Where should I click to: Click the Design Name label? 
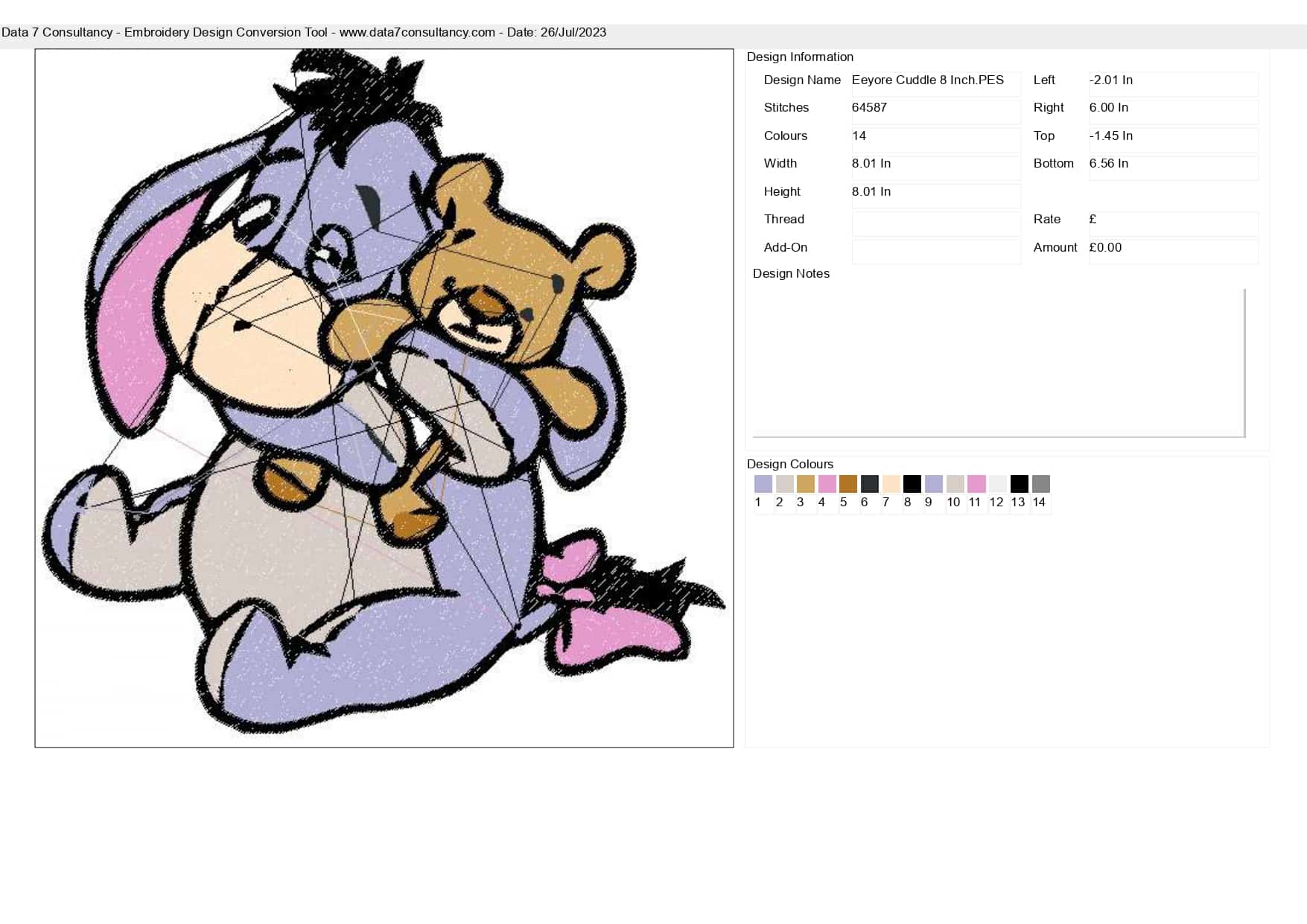(x=802, y=80)
